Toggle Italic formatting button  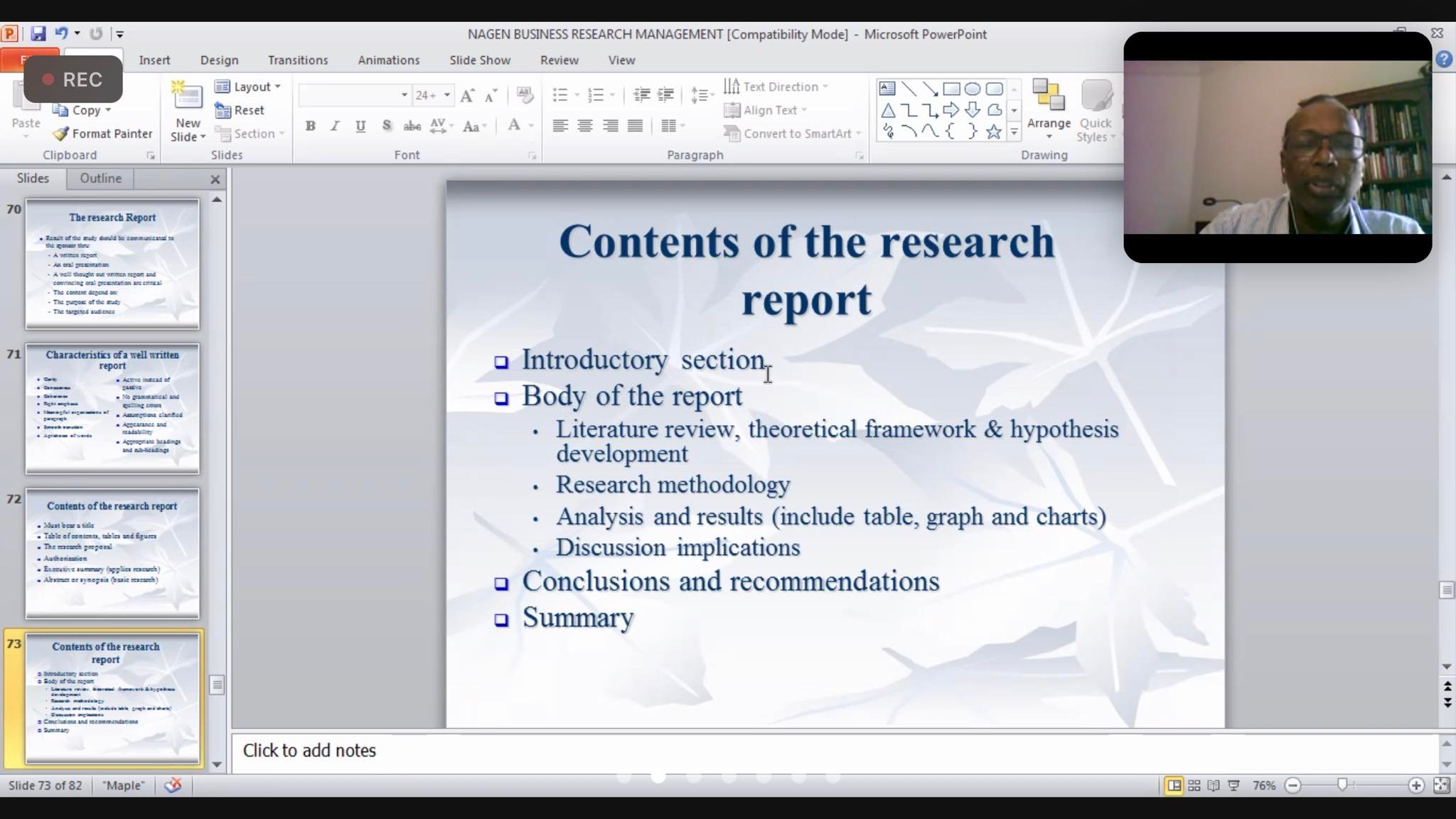(335, 126)
